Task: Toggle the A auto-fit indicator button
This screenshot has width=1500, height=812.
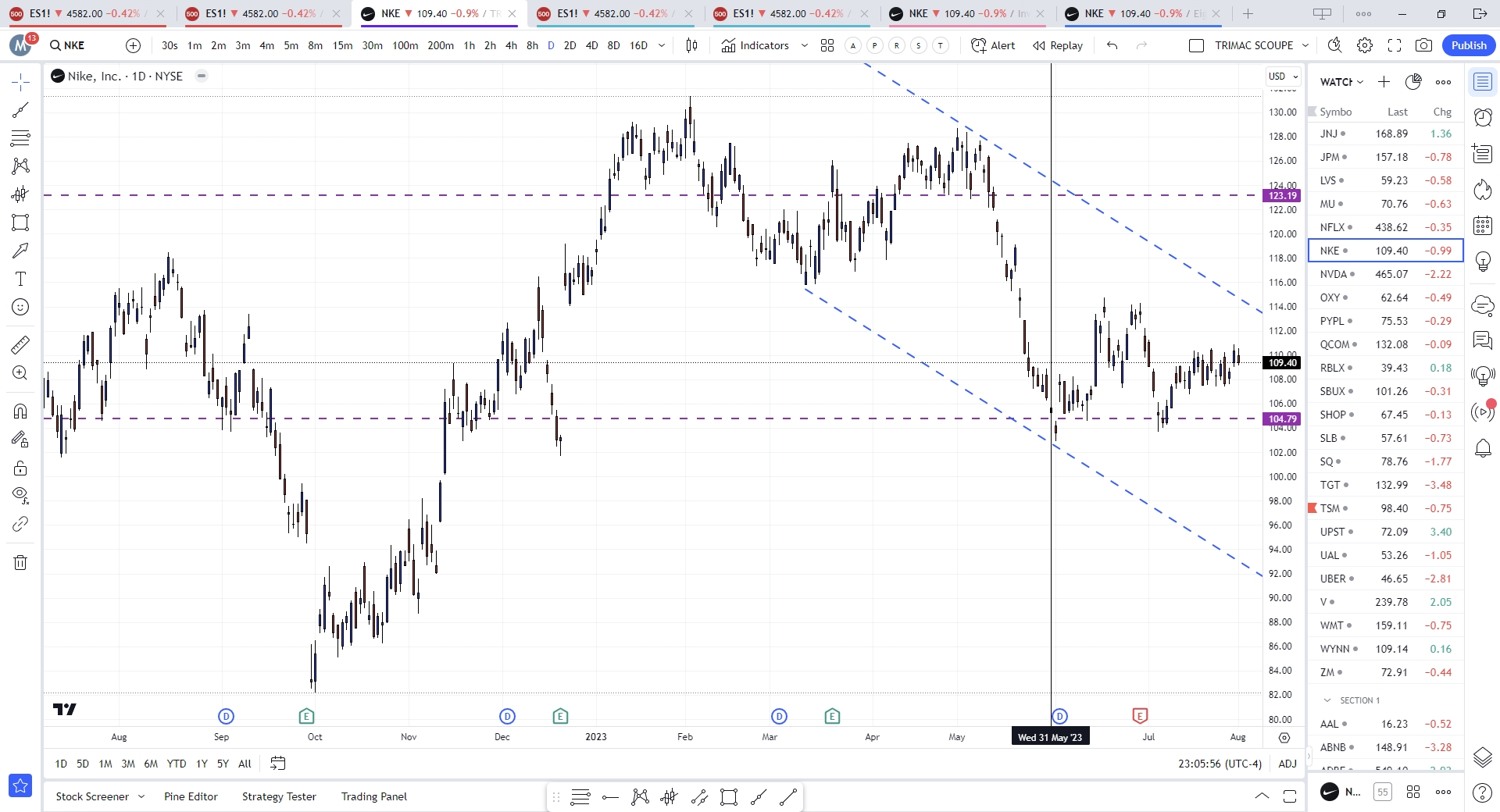Action: pos(853,45)
